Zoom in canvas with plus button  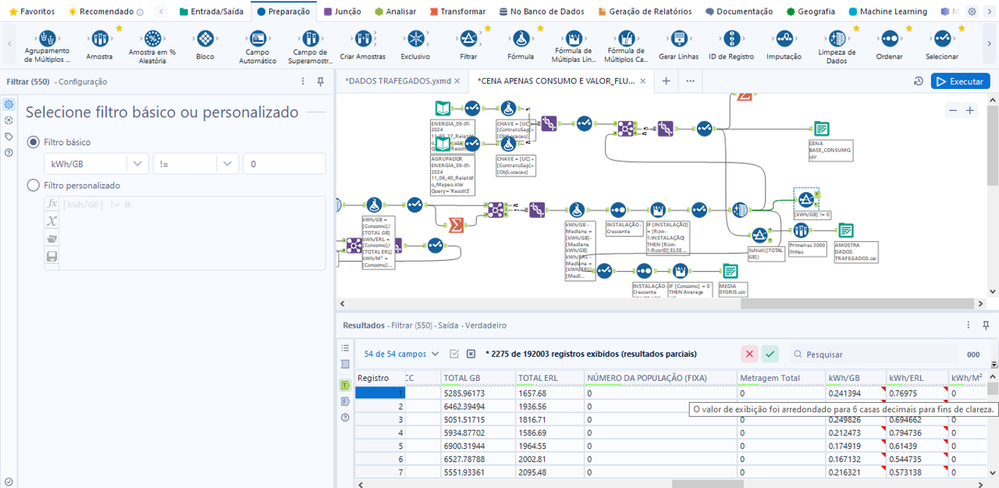pos(970,110)
